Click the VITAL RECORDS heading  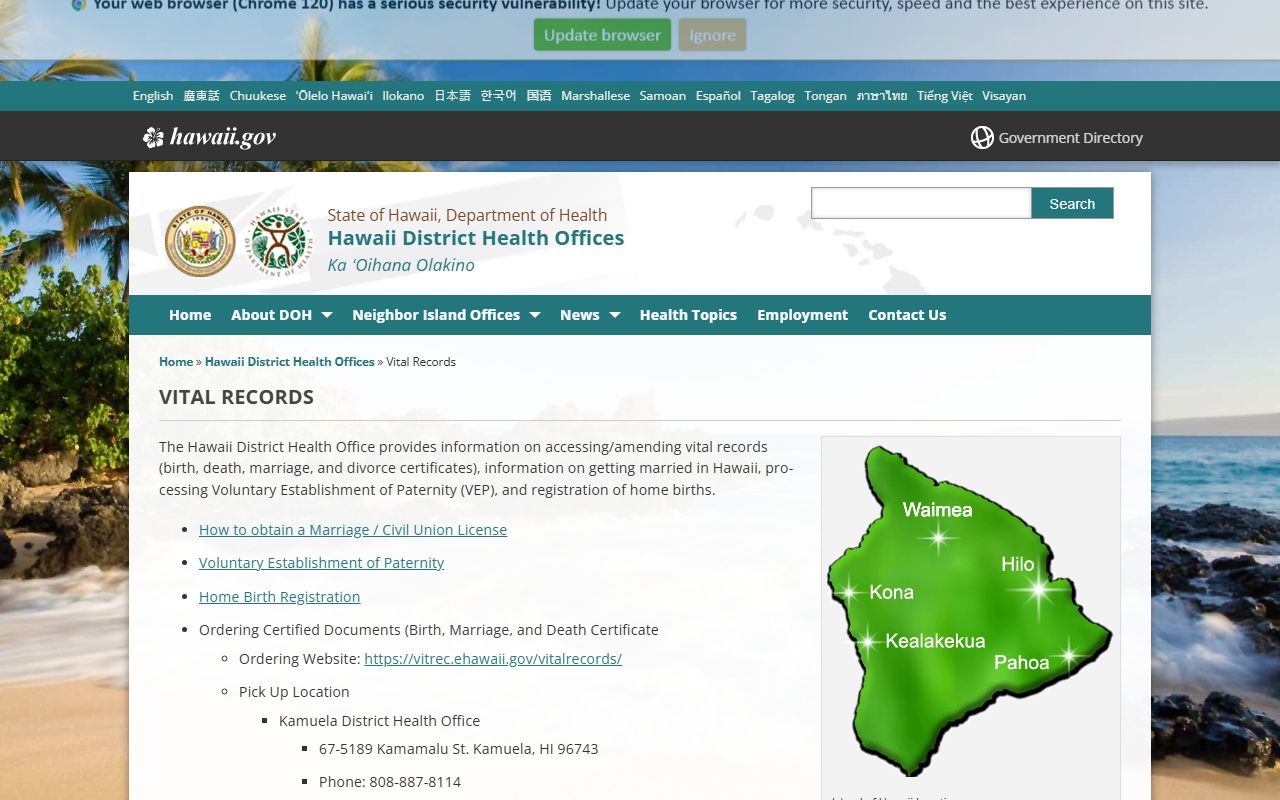(236, 397)
